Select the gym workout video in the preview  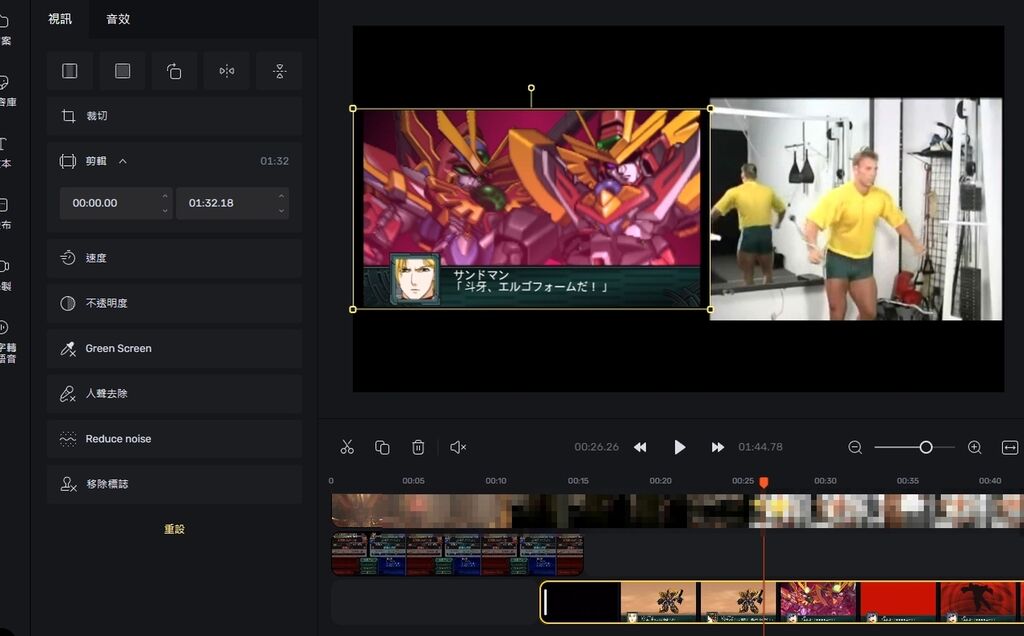point(856,209)
